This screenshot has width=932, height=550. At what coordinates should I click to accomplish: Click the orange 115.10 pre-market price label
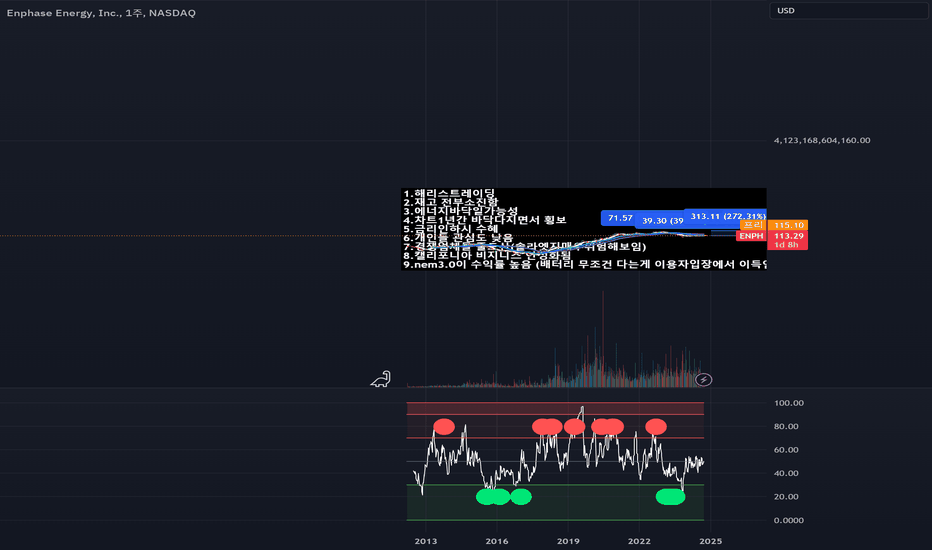pos(788,225)
